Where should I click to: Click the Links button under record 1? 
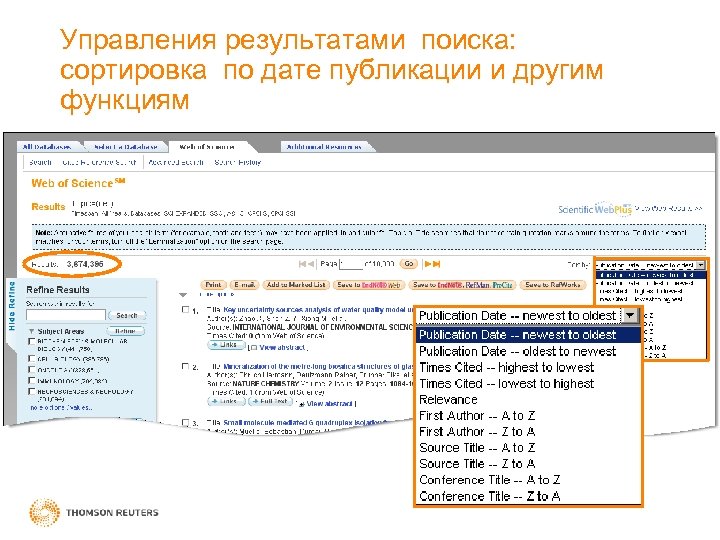(x=226, y=345)
